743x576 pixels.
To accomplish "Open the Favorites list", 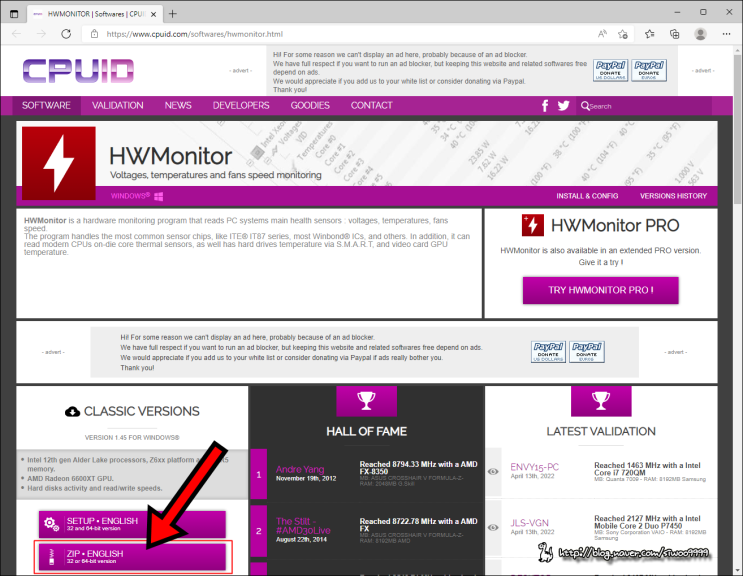I will pos(650,34).
